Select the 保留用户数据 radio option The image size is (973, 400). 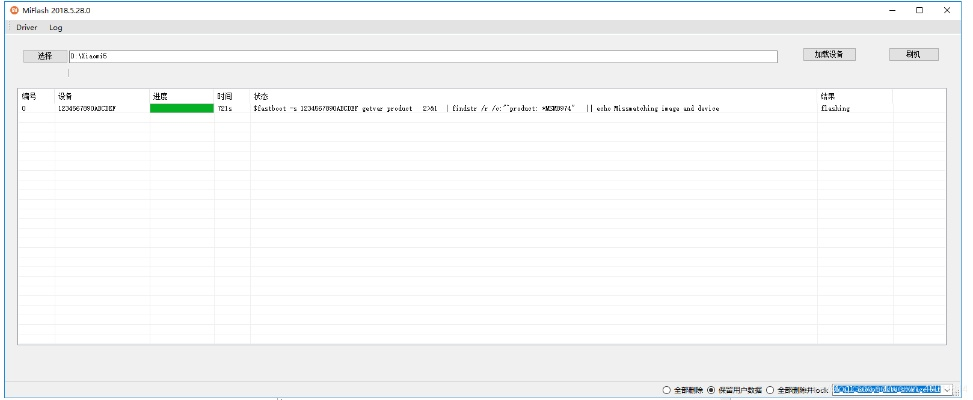click(x=711, y=390)
